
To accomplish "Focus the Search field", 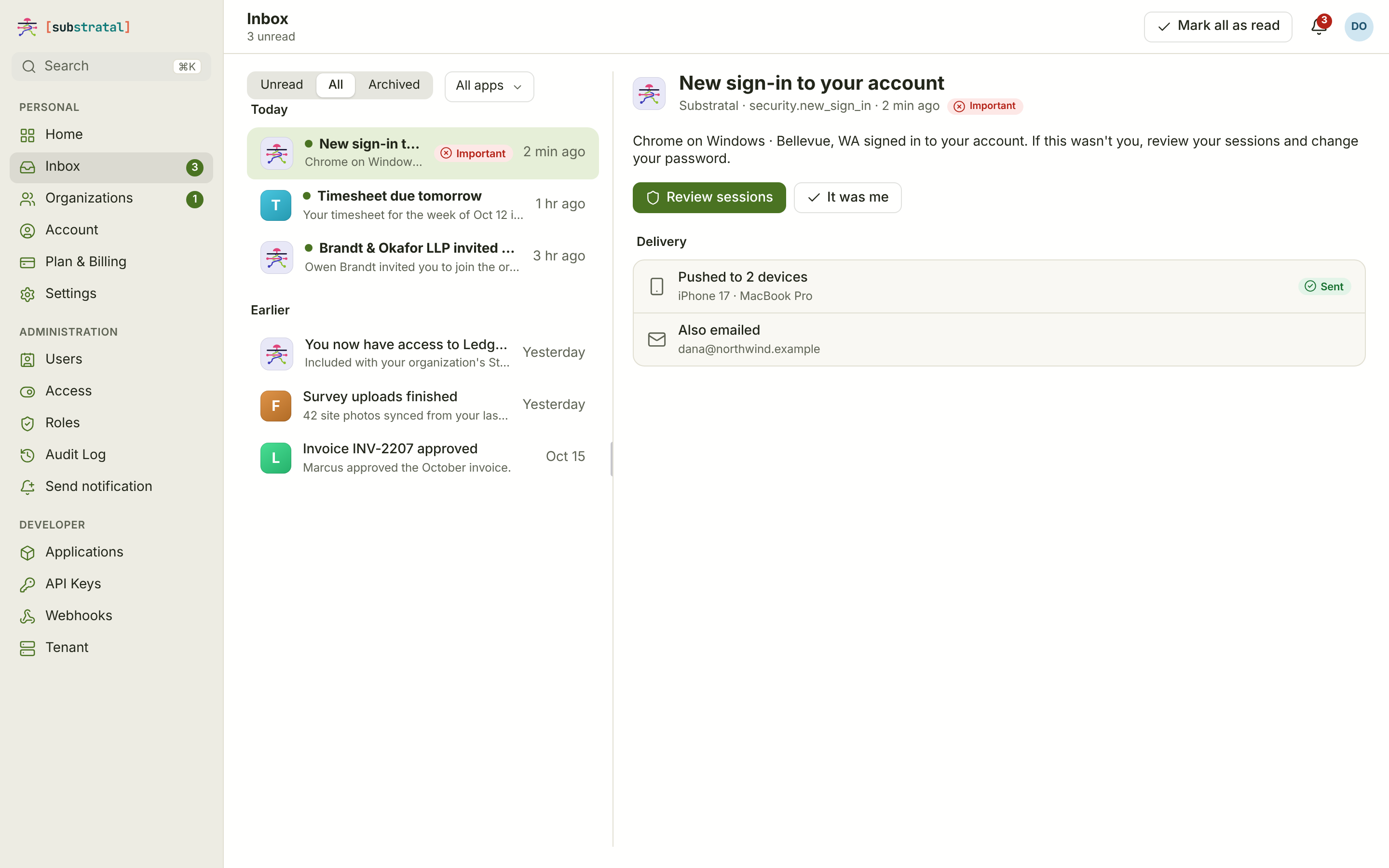I will (111, 67).
